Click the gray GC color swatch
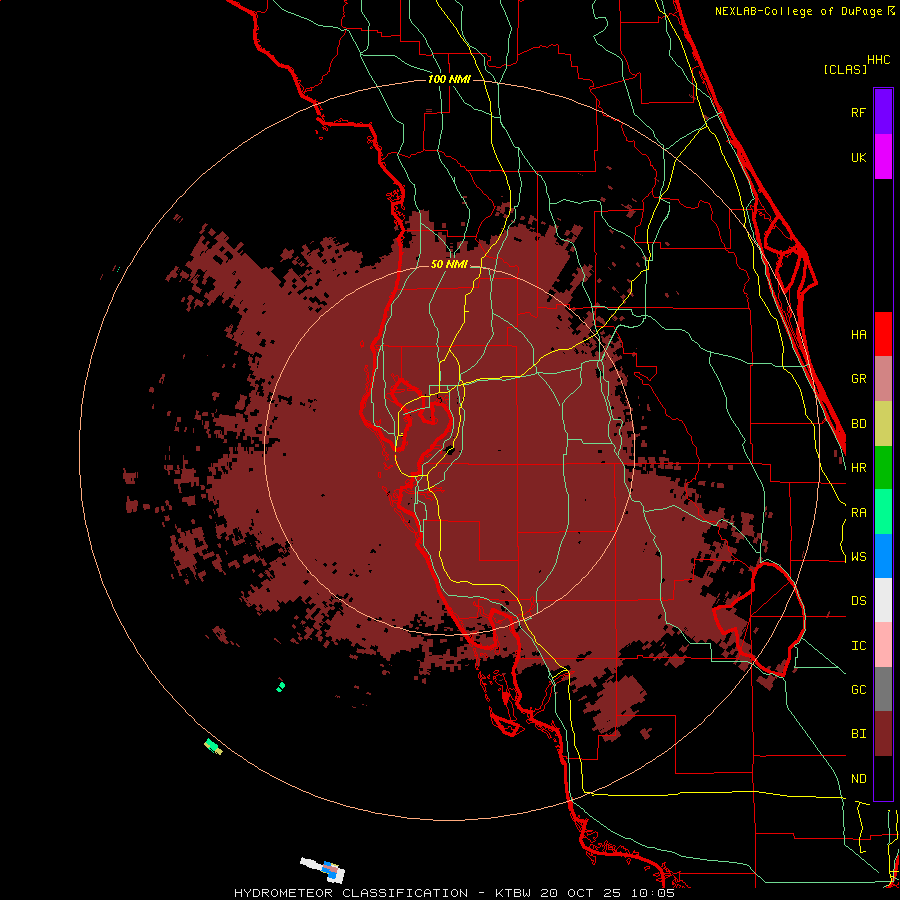This screenshot has width=900, height=900. click(x=883, y=689)
